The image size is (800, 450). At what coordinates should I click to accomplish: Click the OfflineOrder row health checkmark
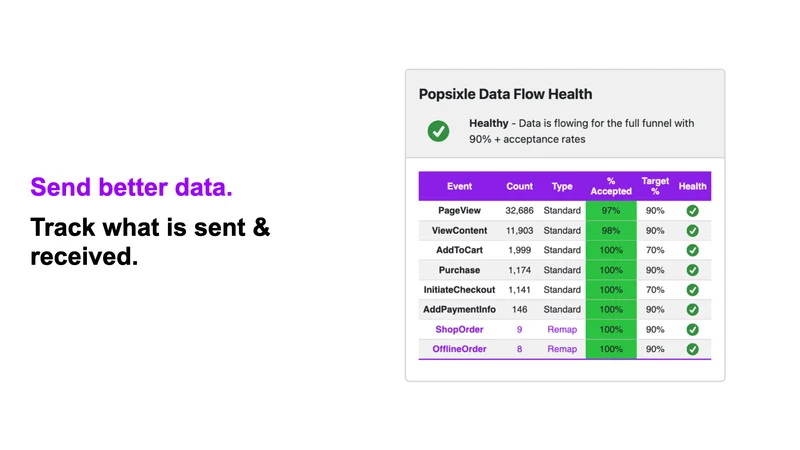tap(692, 349)
